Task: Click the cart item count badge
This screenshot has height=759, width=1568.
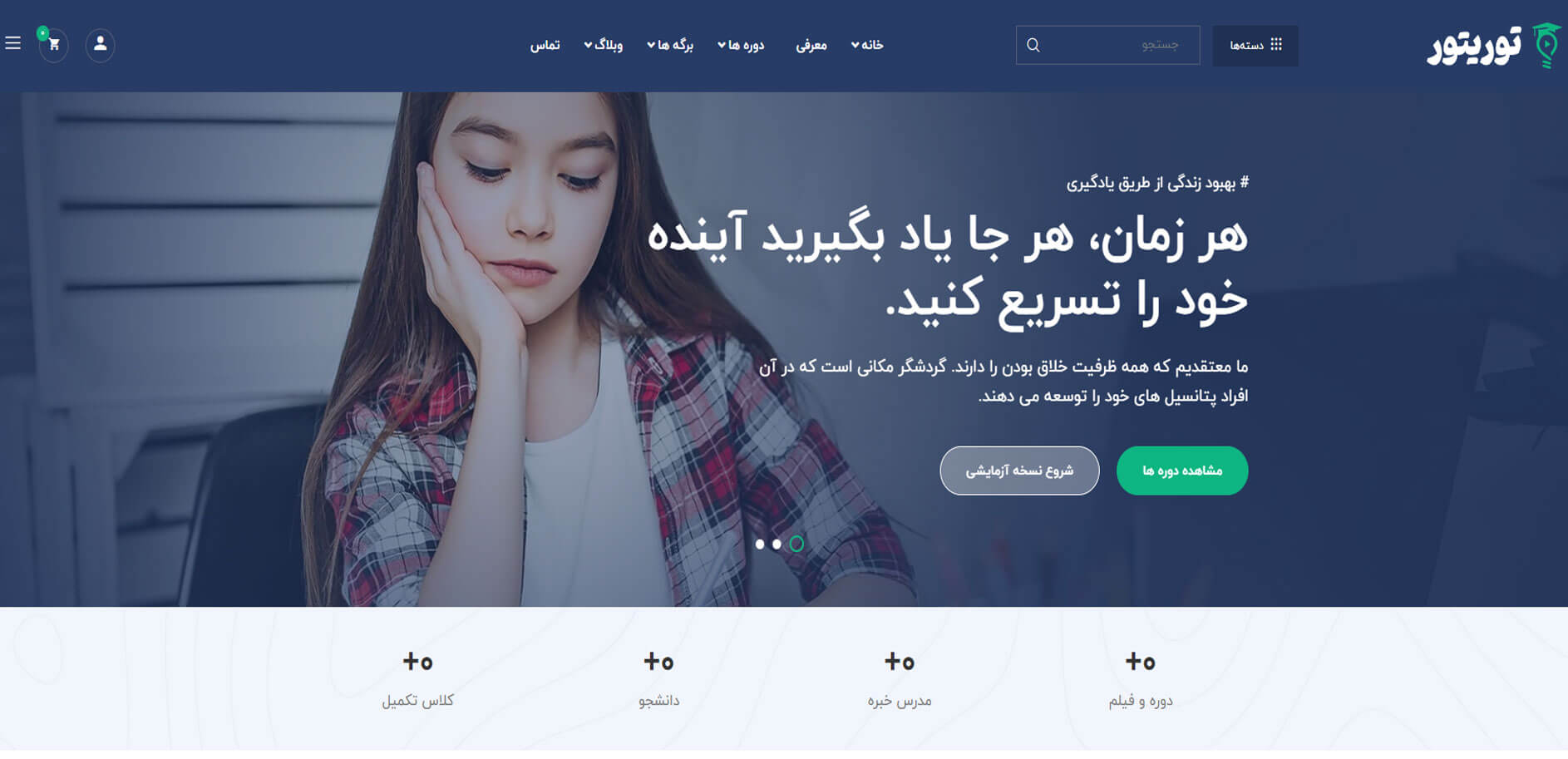Action: (43, 33)
